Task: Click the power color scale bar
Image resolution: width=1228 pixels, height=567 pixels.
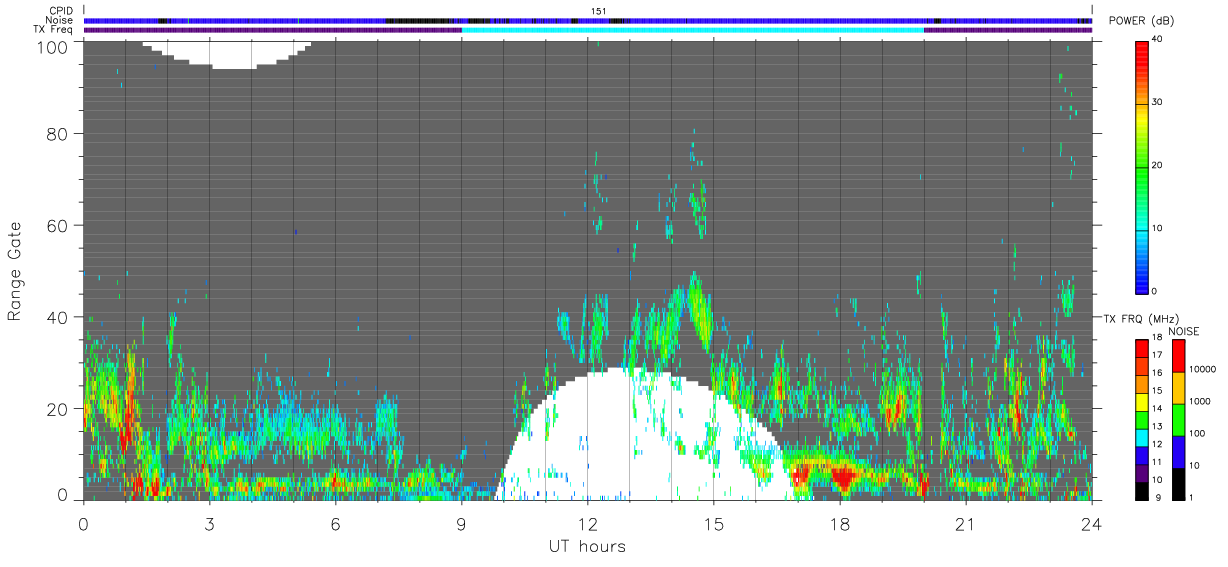Action: point(1143,167)
